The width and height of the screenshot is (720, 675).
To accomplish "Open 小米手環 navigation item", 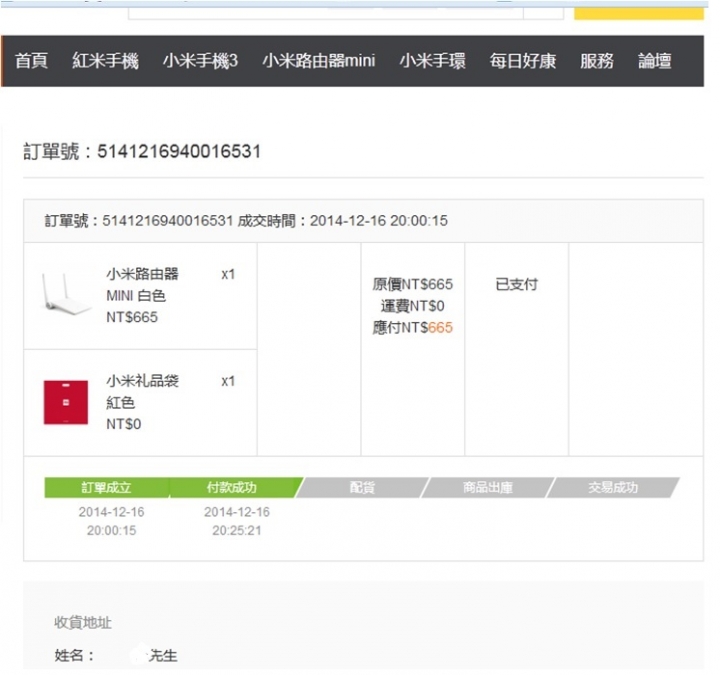I will pos(433,61).
